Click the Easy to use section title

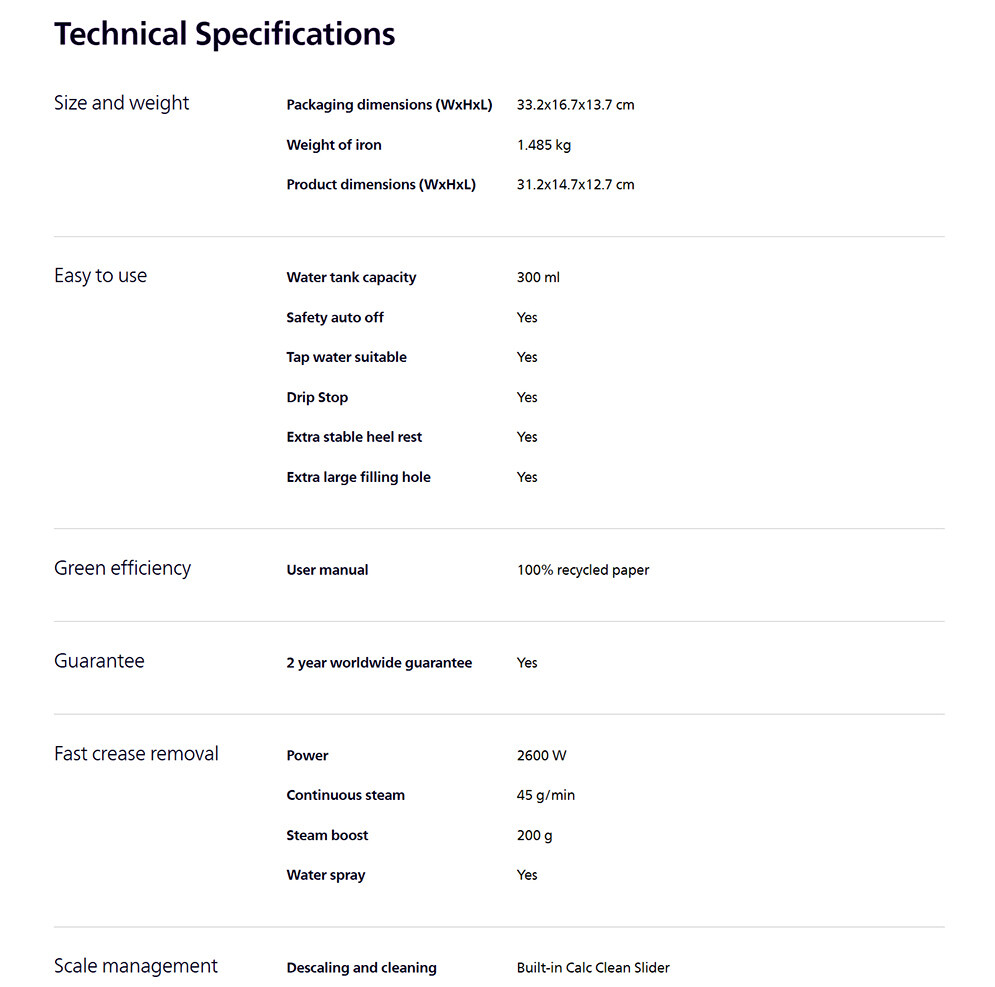[100, 276]
